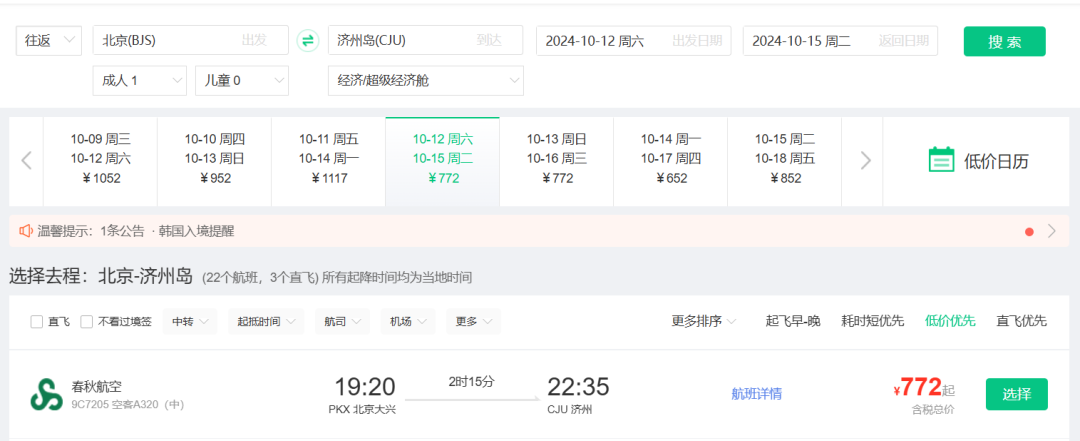Click 选择 for the Spring Airlines flight

tap(1017, 394)
